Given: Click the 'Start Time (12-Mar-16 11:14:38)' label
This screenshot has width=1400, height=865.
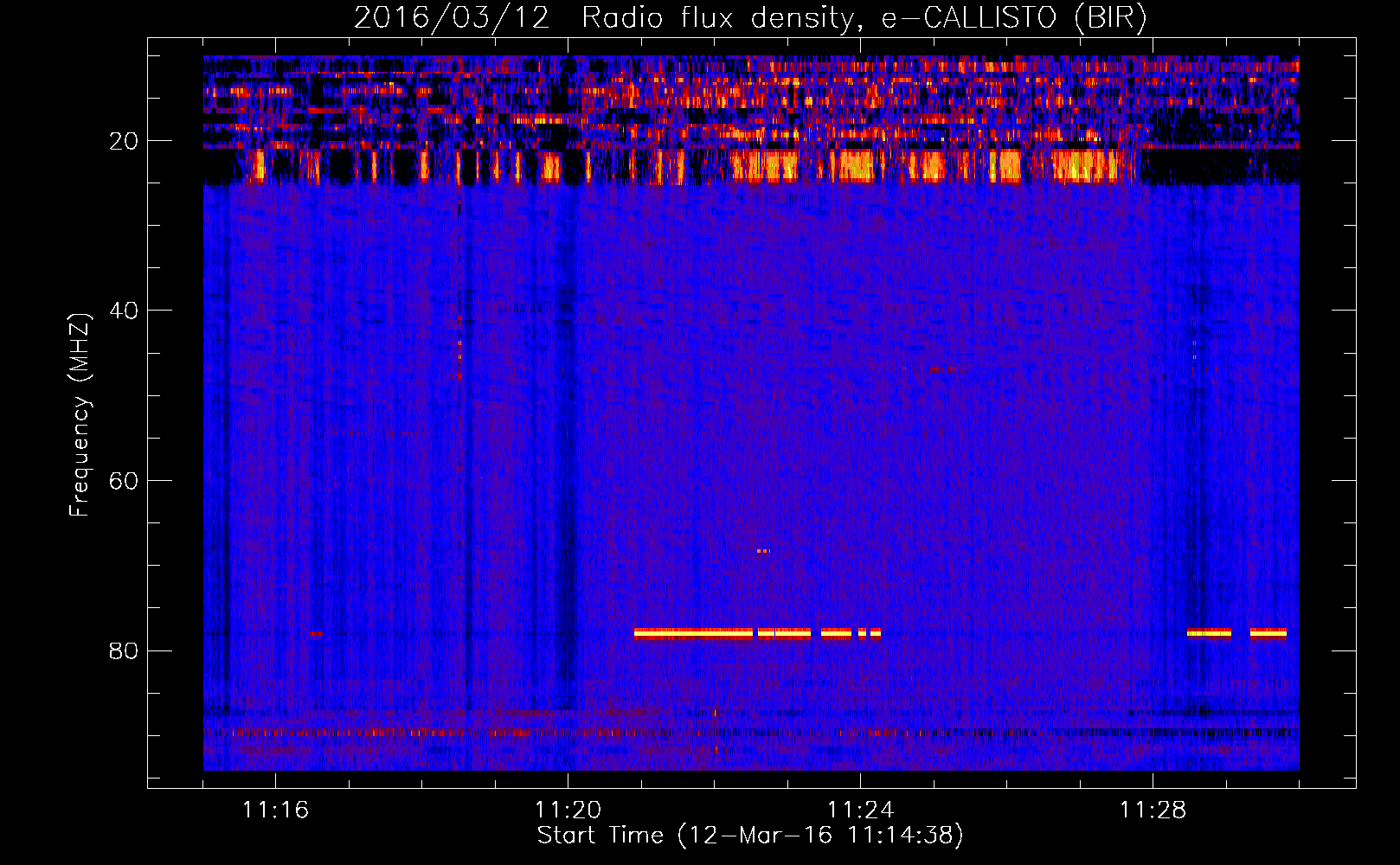Looking at the screenshot, I should 750,836.
